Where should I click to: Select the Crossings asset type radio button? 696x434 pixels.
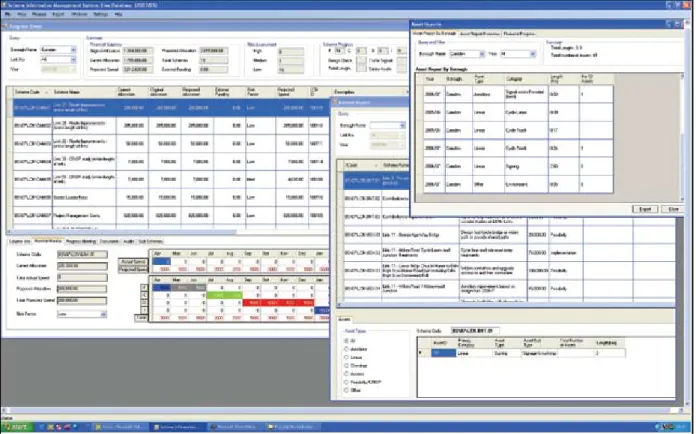pos(346,366)
